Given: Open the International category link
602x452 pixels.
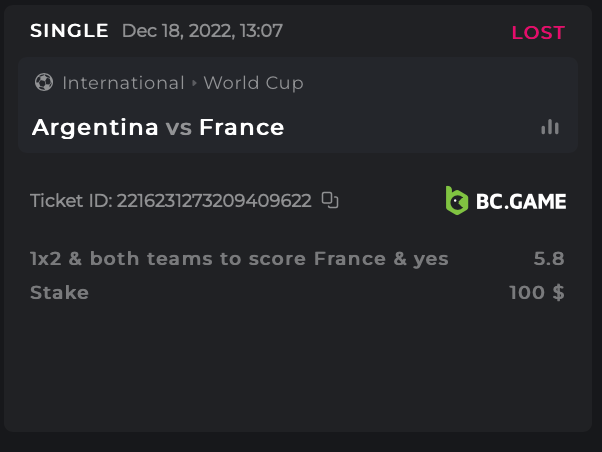Looking at the screenshot, I should click(123, 83).
